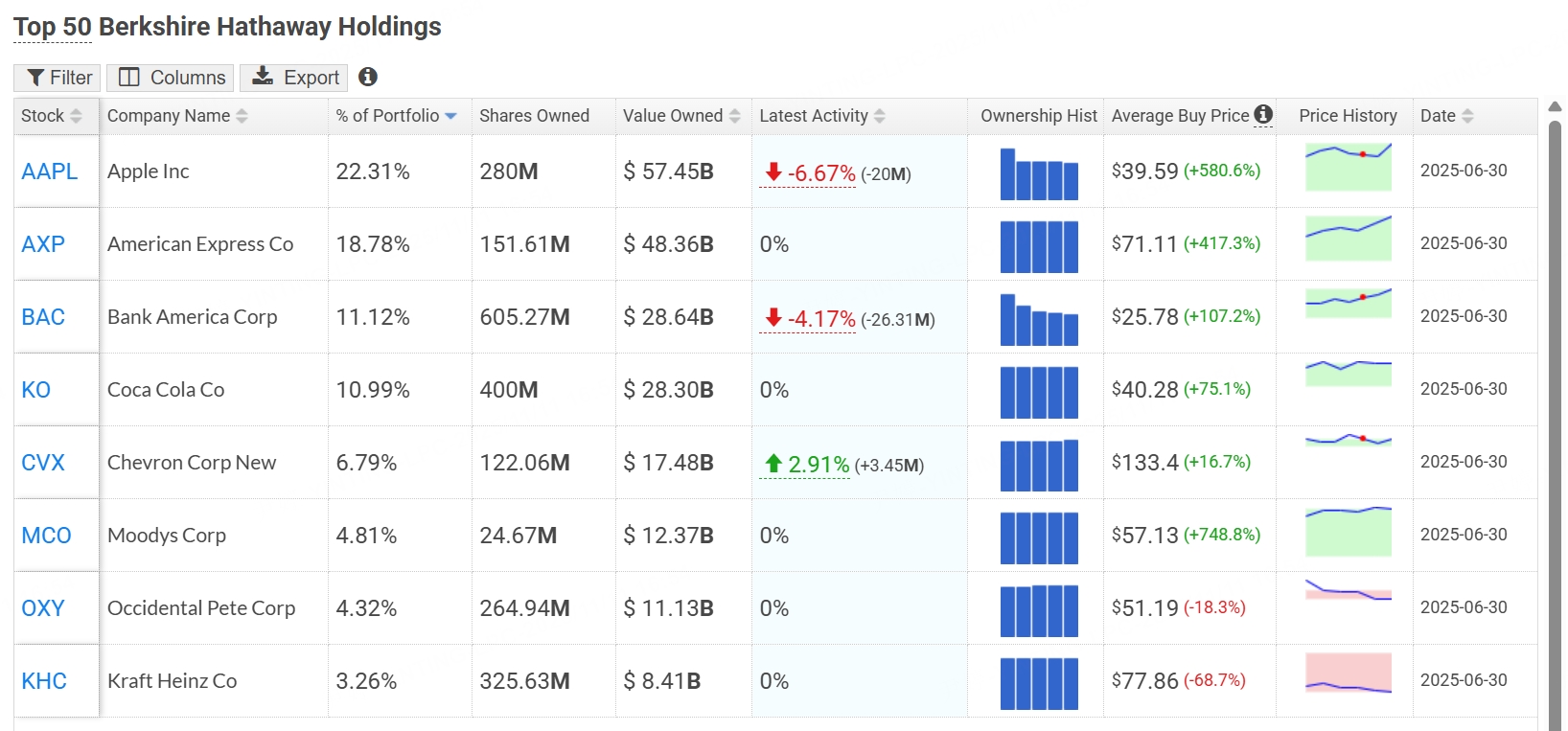Open the AXP stock link
1568x731 pixels.
(43, 244)
